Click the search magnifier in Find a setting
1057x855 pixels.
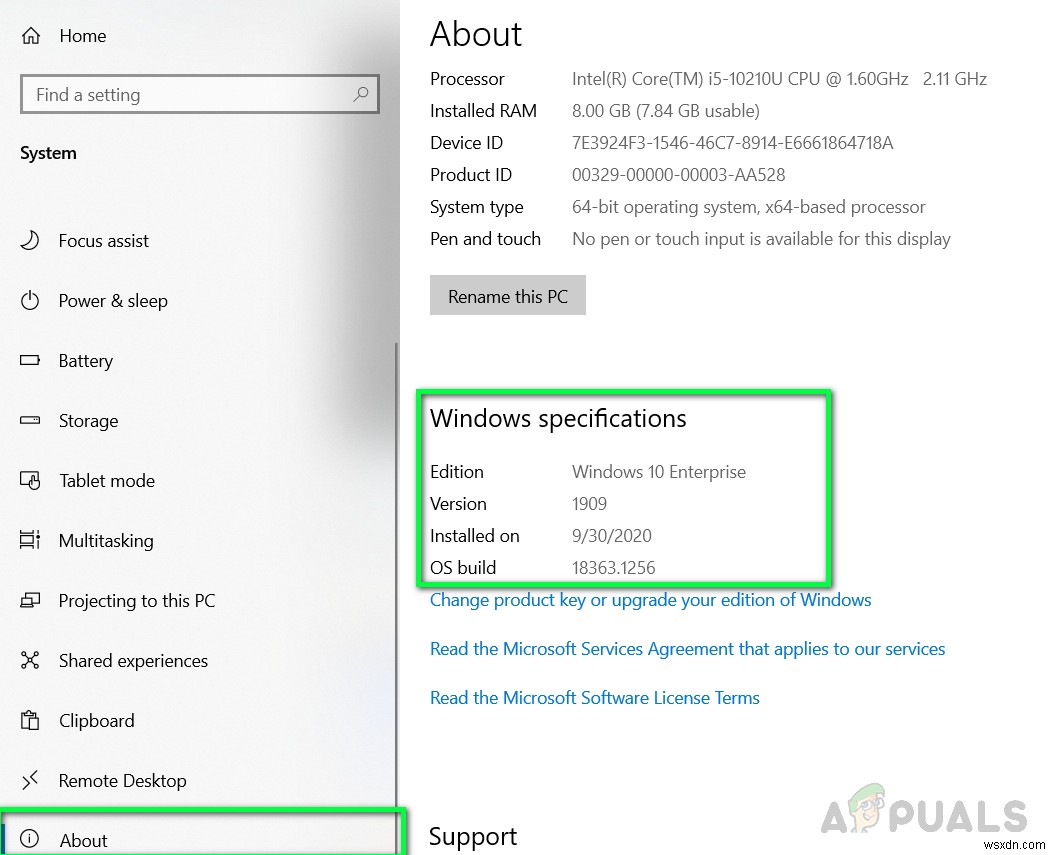(x=361, y=94)
